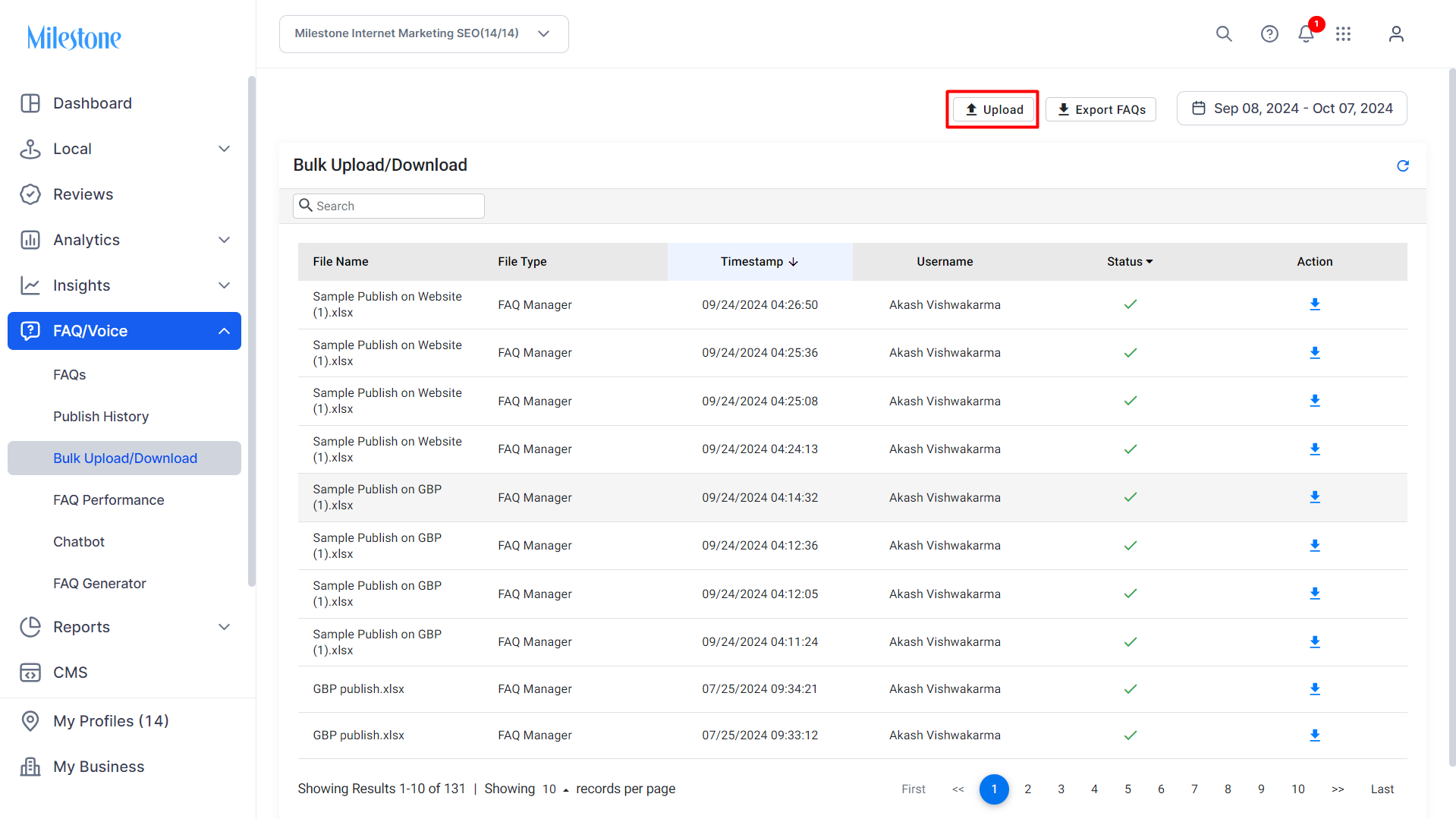Image resolution: width=1456 pixels, height=819 pixels.
Task: Click the main page vertical scrollbar
Action: tap(1452, 417)
